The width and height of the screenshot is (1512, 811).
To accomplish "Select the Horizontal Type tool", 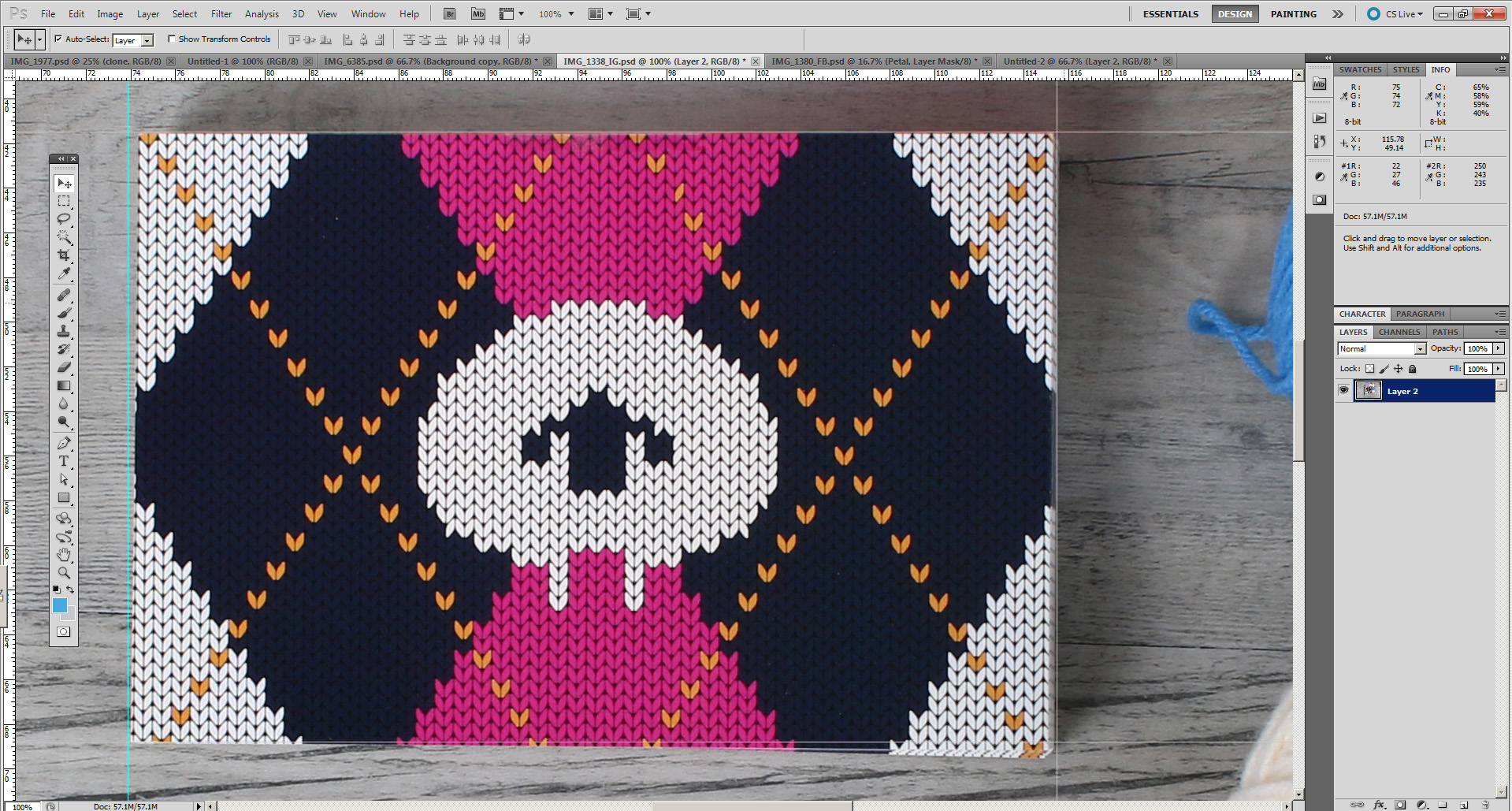I will pyautogui.click(x=64, y=461).
